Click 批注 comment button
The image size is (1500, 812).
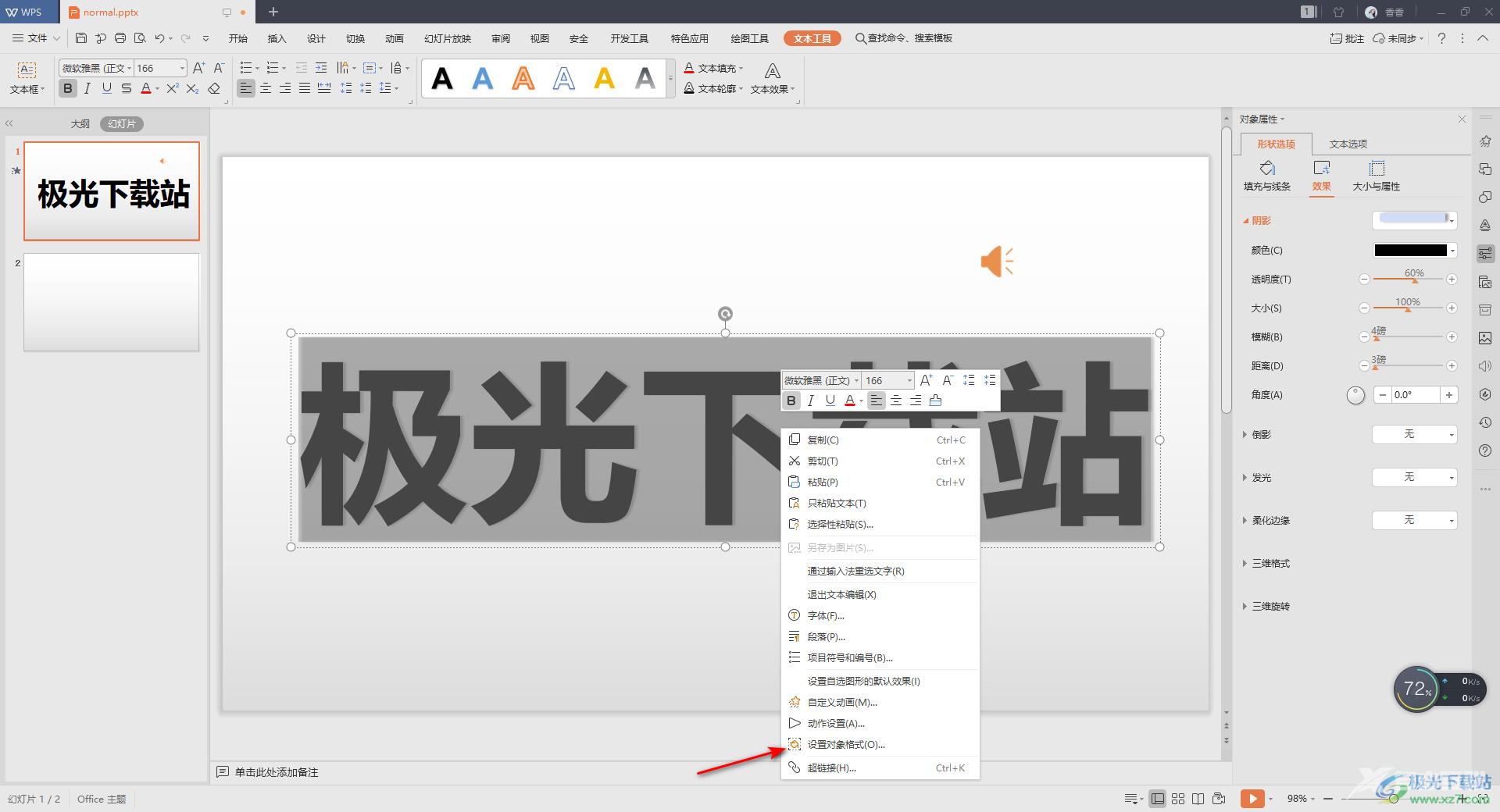pos(1347,38)
